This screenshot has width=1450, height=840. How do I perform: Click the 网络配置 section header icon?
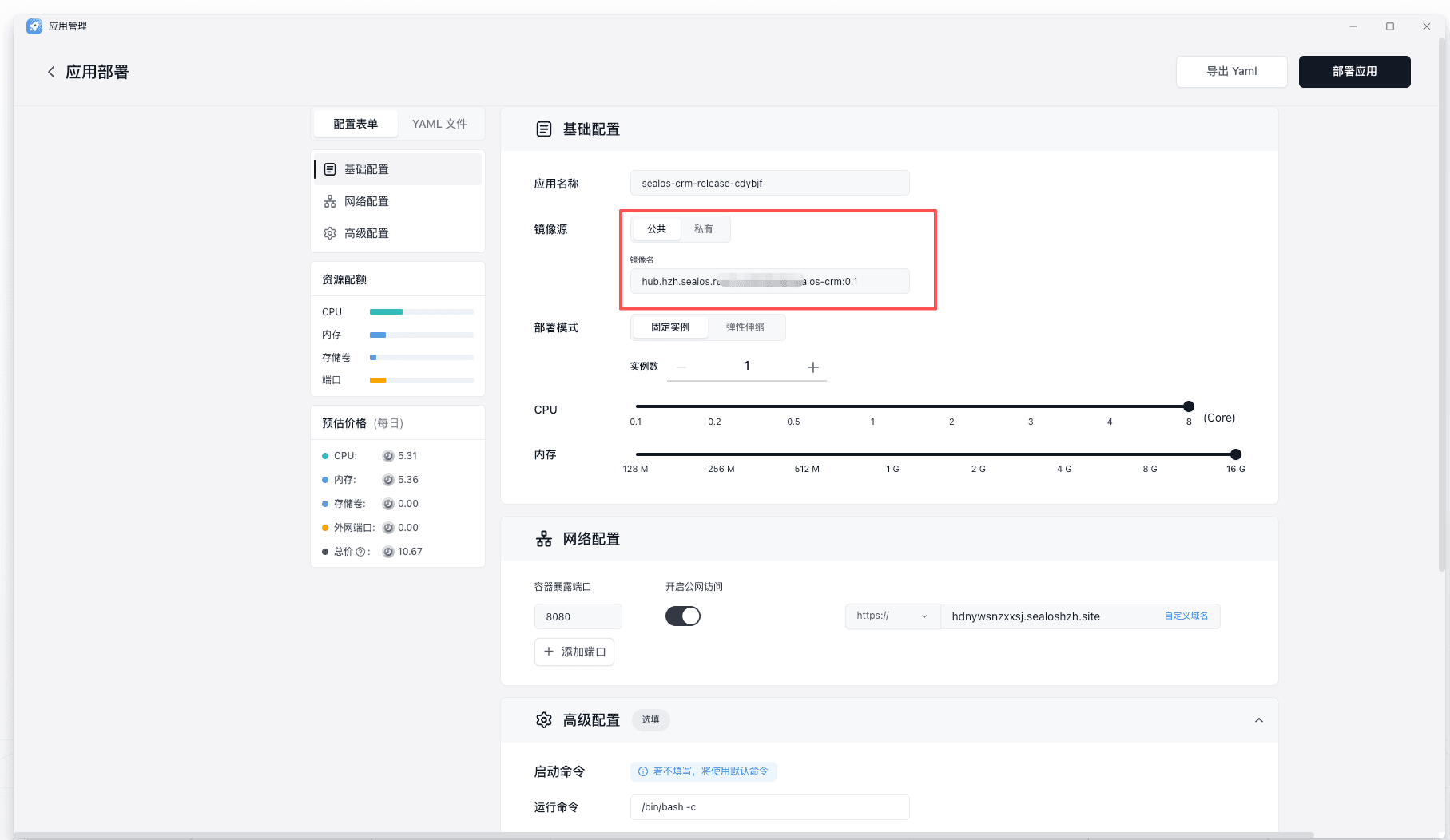(x=544, y=539)
